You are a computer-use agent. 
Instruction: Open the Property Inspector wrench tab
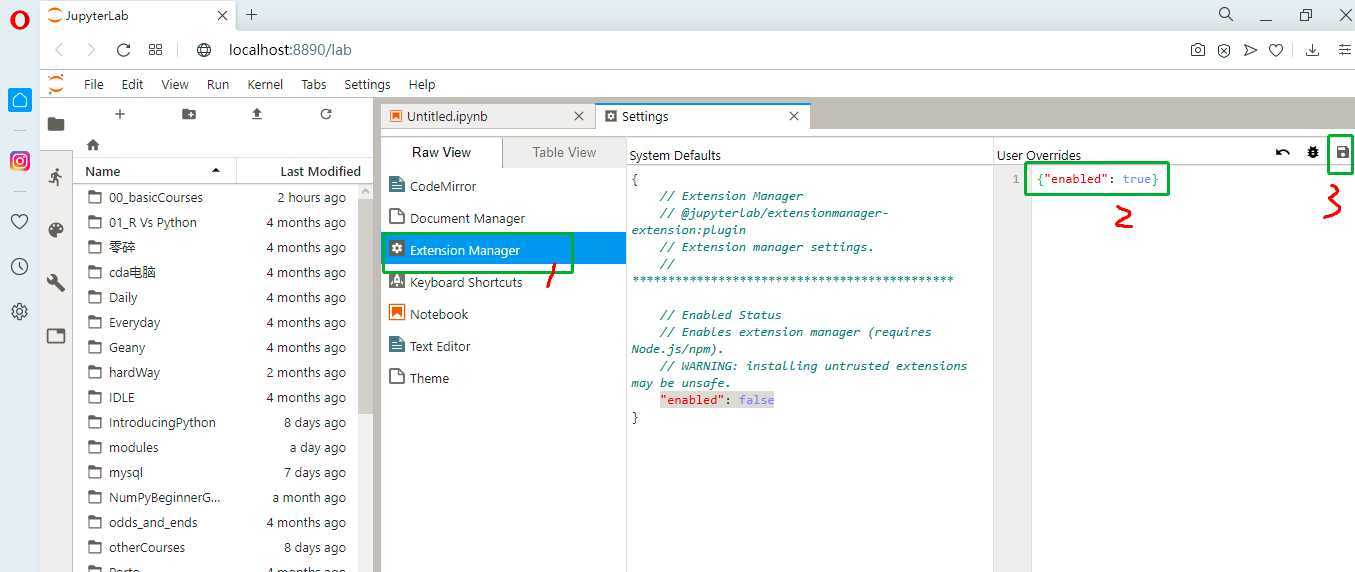point(56,283)
